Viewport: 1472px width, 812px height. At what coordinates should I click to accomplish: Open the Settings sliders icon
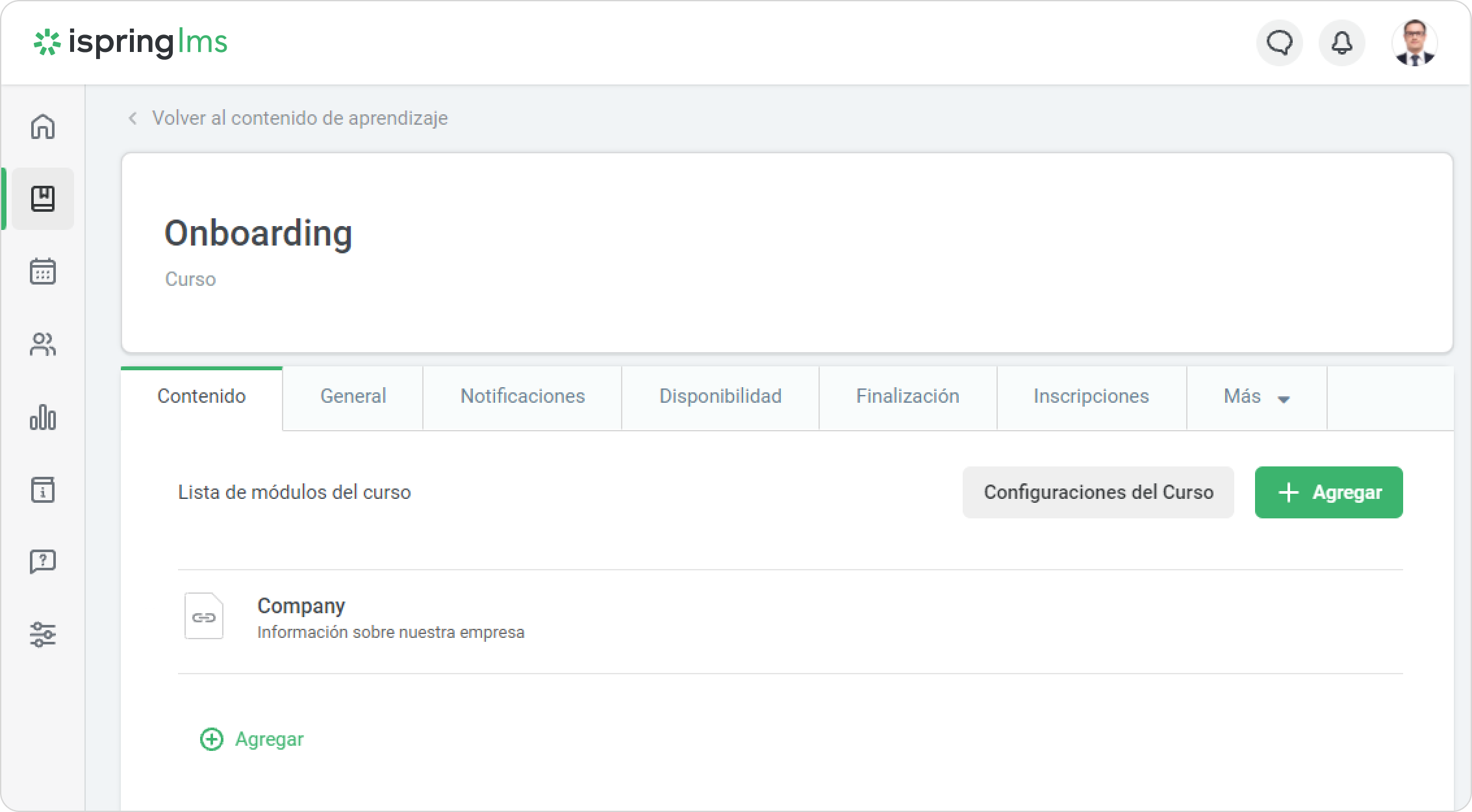(x=43, y=635)
